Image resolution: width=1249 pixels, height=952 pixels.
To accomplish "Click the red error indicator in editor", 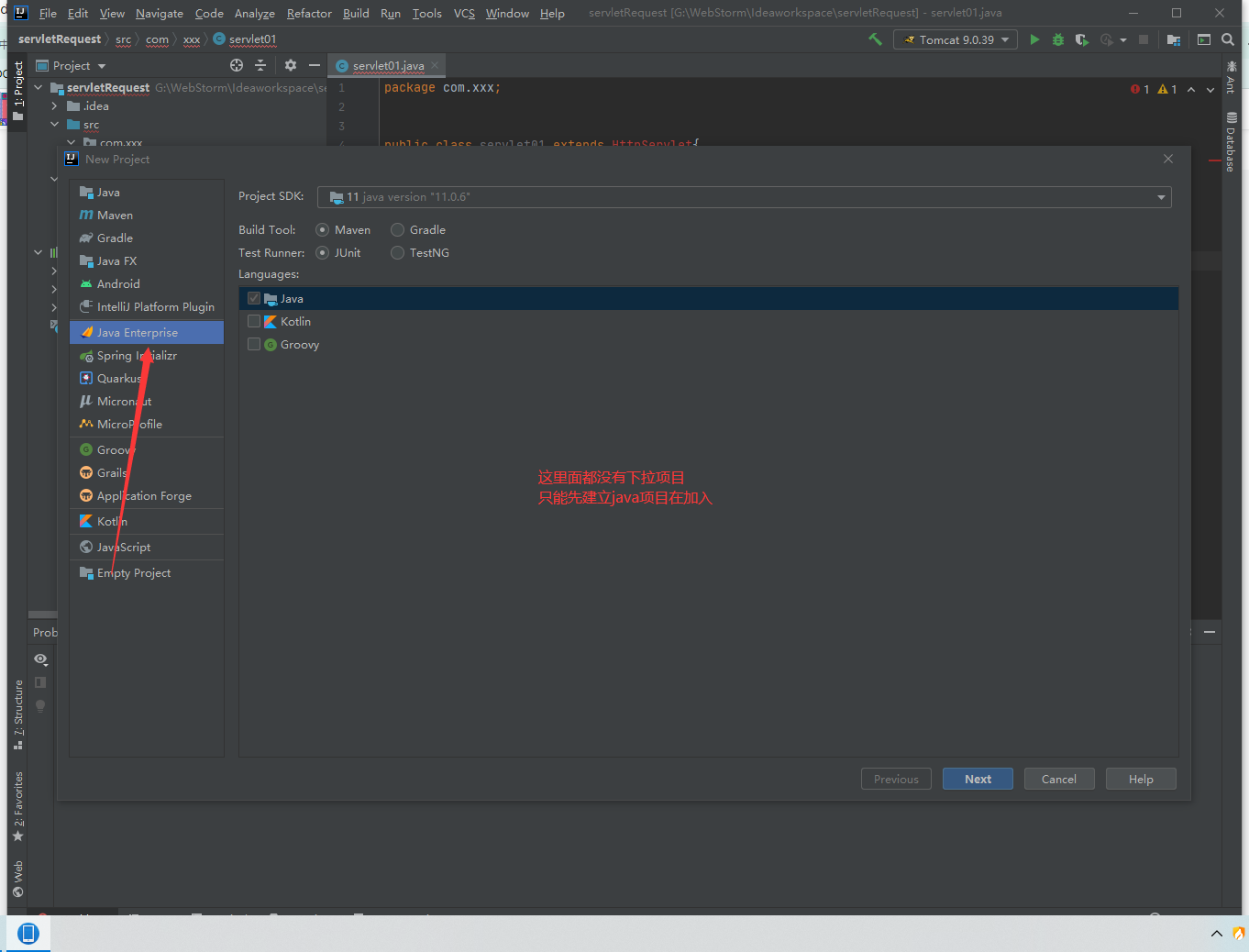I will tap(1140, 89).
